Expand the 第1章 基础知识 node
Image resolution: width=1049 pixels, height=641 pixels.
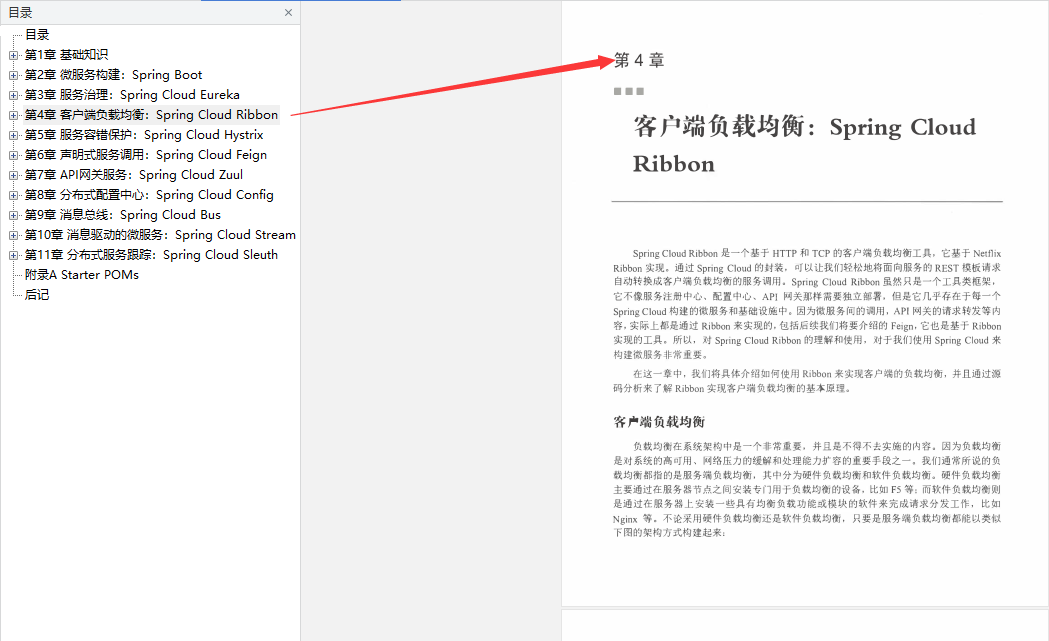pos(13,55)
